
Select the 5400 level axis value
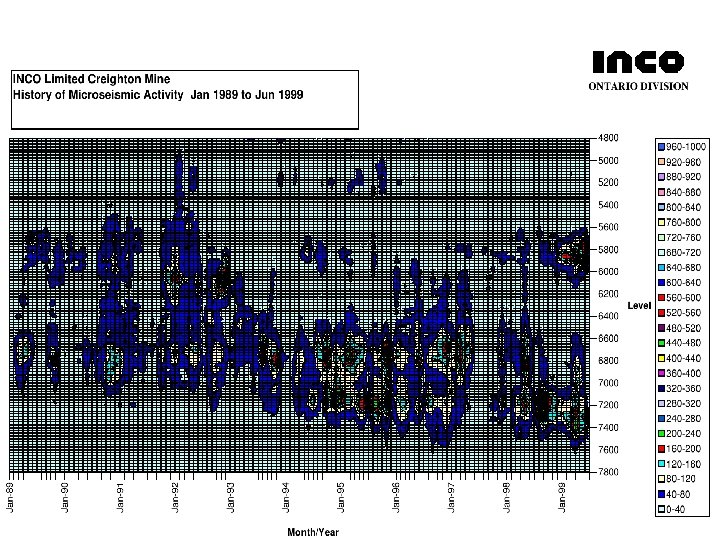pos(608,205)
